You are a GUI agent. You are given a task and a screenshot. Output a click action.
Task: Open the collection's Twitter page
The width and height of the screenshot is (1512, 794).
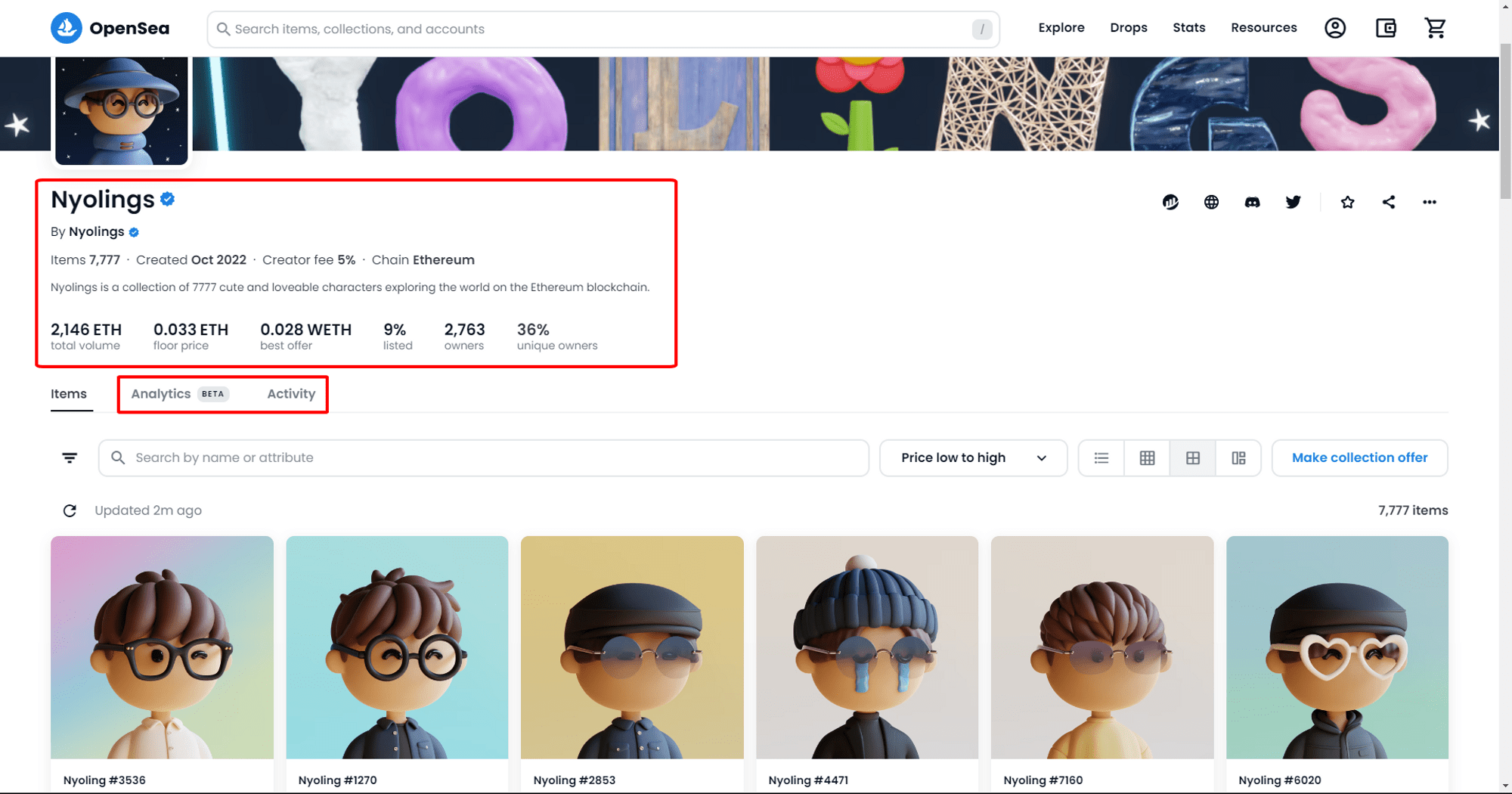(1293, 202)
